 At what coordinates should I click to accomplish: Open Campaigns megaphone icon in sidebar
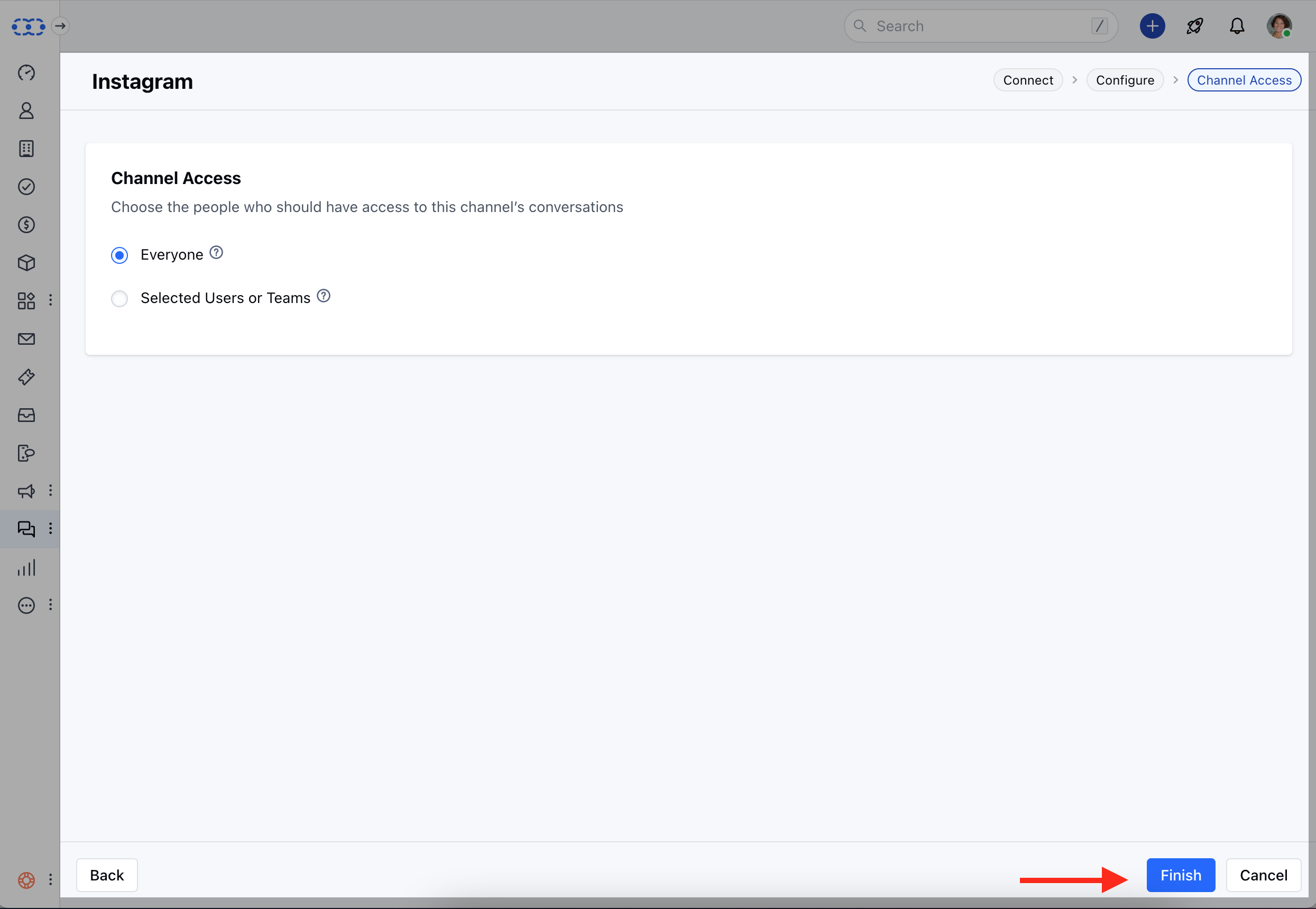[x=26, y=491]
